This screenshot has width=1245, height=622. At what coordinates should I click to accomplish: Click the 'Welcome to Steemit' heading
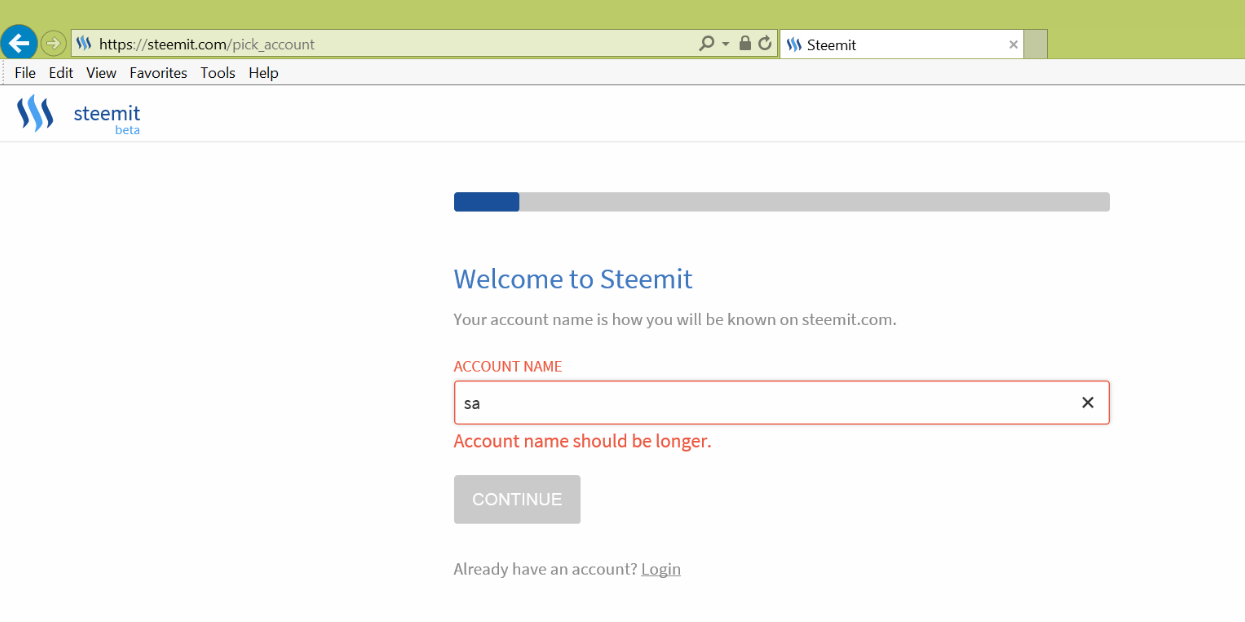tap(573, 279)
